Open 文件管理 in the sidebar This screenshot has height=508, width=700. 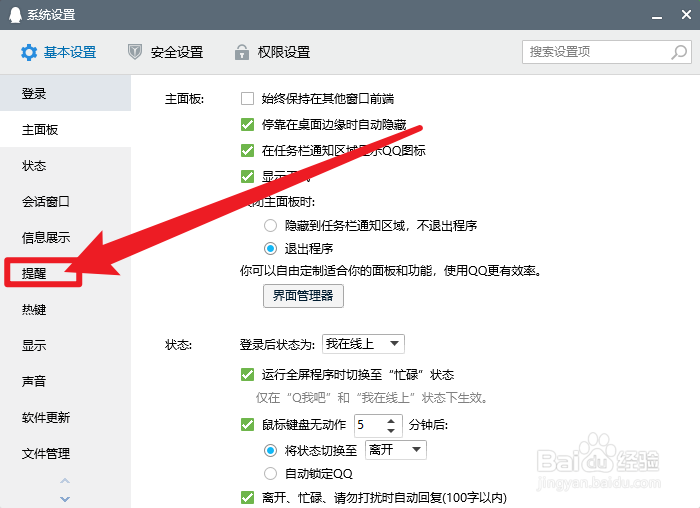click(66, 454)
